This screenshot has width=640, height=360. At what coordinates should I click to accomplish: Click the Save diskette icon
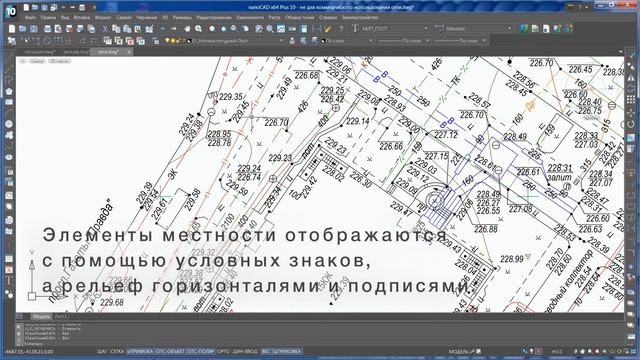click(x=33, y=29)
